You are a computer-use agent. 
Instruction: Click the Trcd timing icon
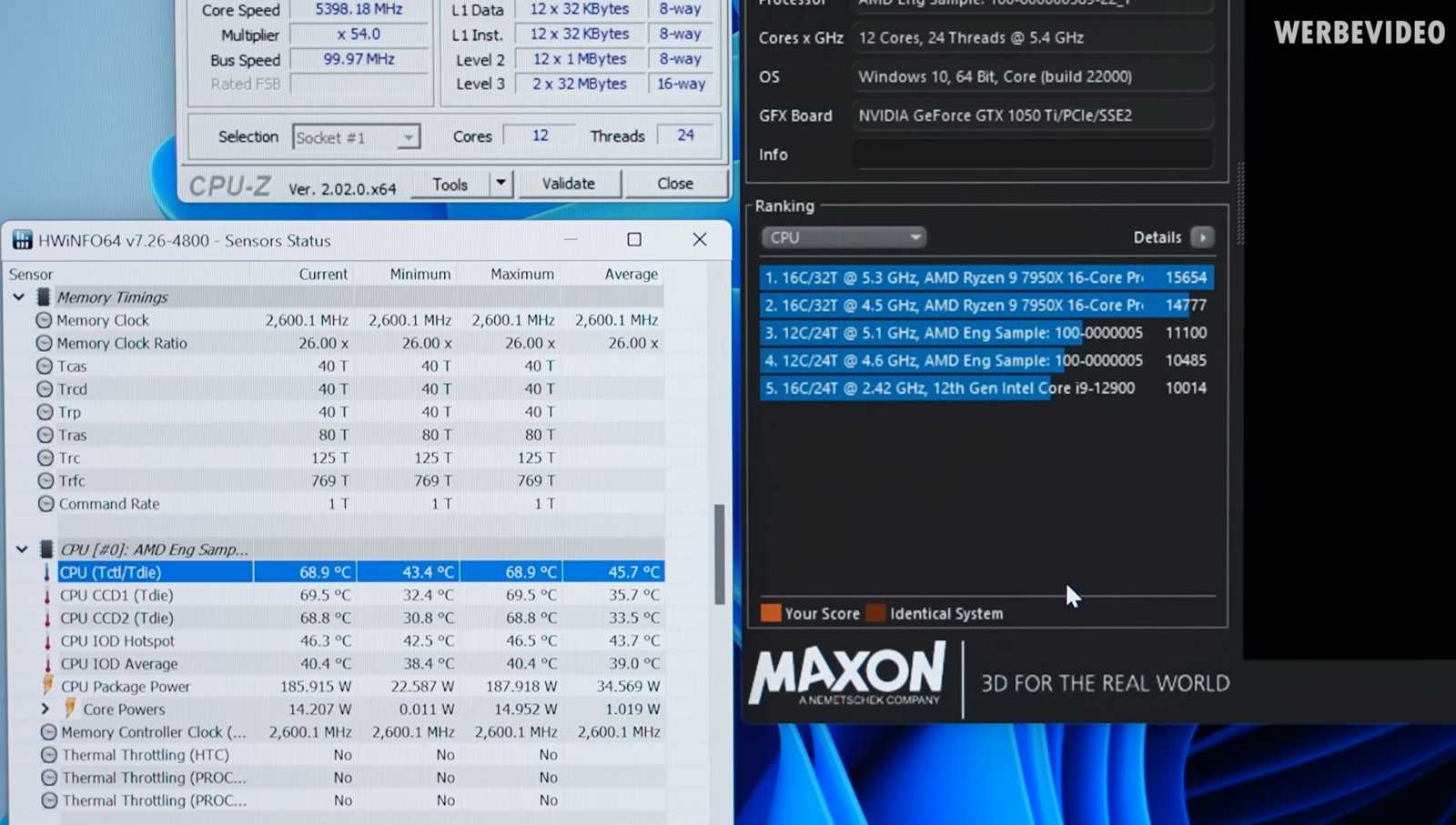coord(45,388)
